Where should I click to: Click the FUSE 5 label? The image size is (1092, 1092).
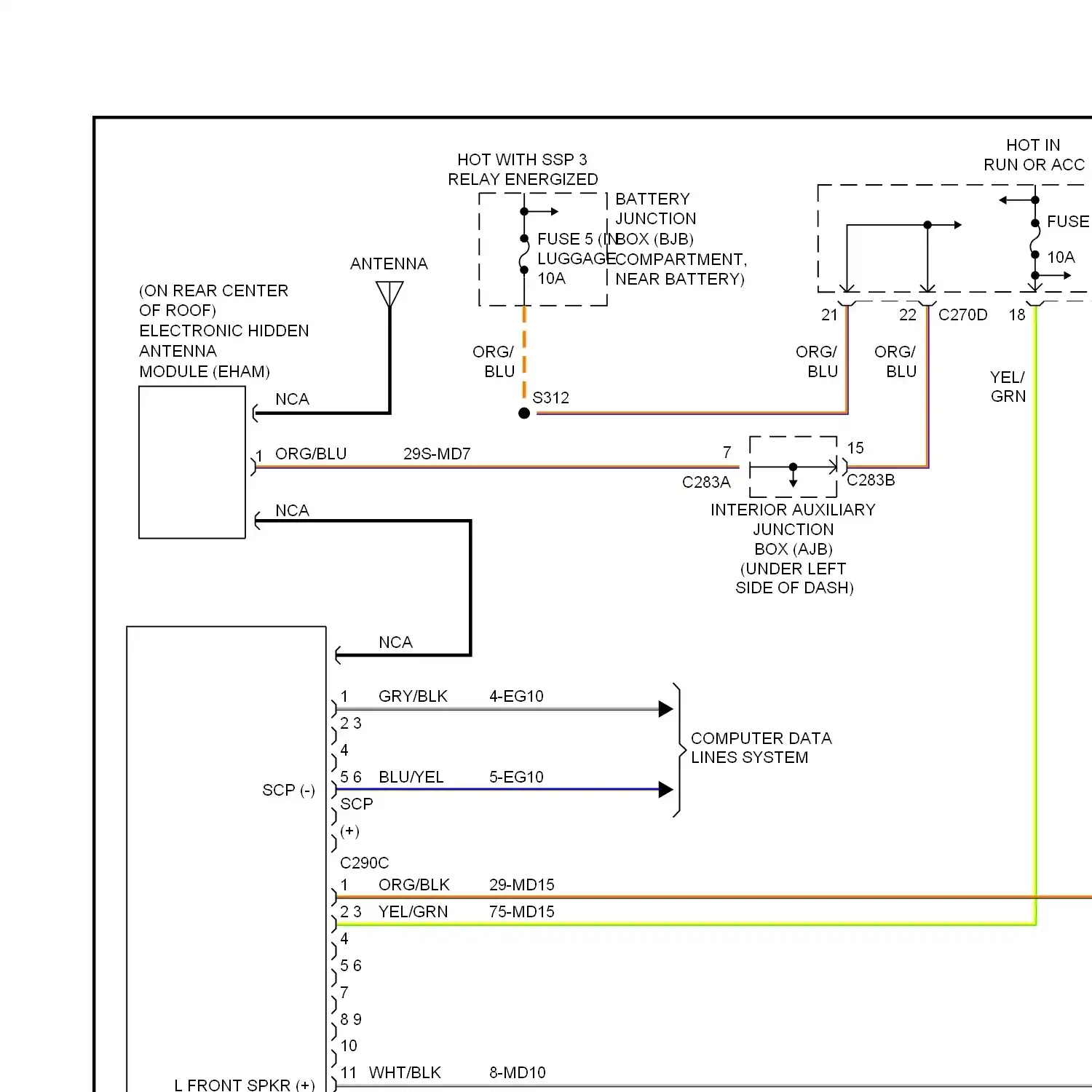[x=565, y=239]
